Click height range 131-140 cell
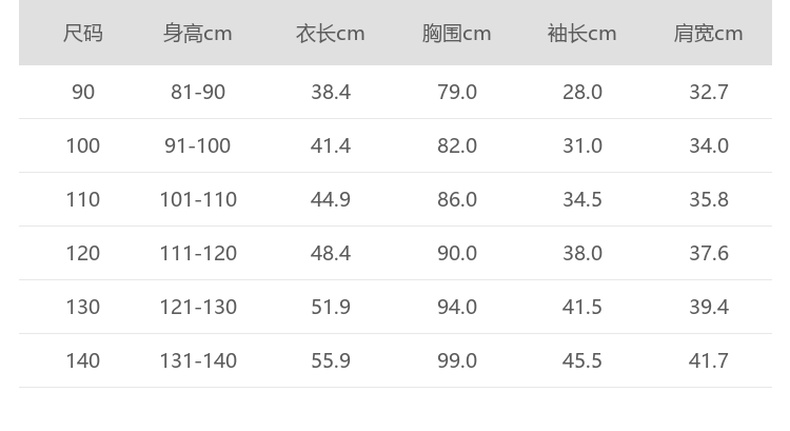The height and width of the screenshot is (431, 790). point(198,361)
